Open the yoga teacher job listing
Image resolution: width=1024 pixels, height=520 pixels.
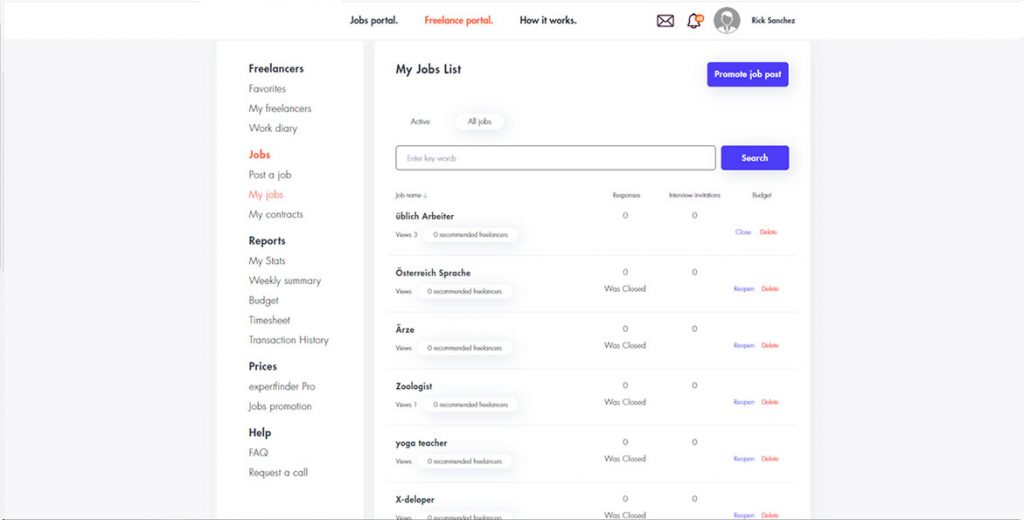tap(421, 443)
